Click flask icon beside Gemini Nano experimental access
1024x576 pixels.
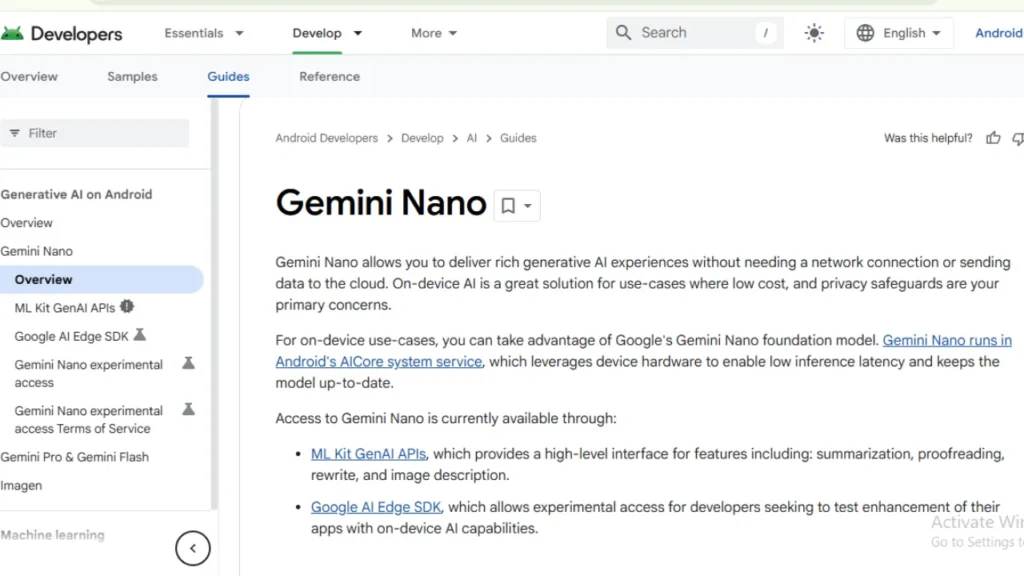(x=188, y=363)
